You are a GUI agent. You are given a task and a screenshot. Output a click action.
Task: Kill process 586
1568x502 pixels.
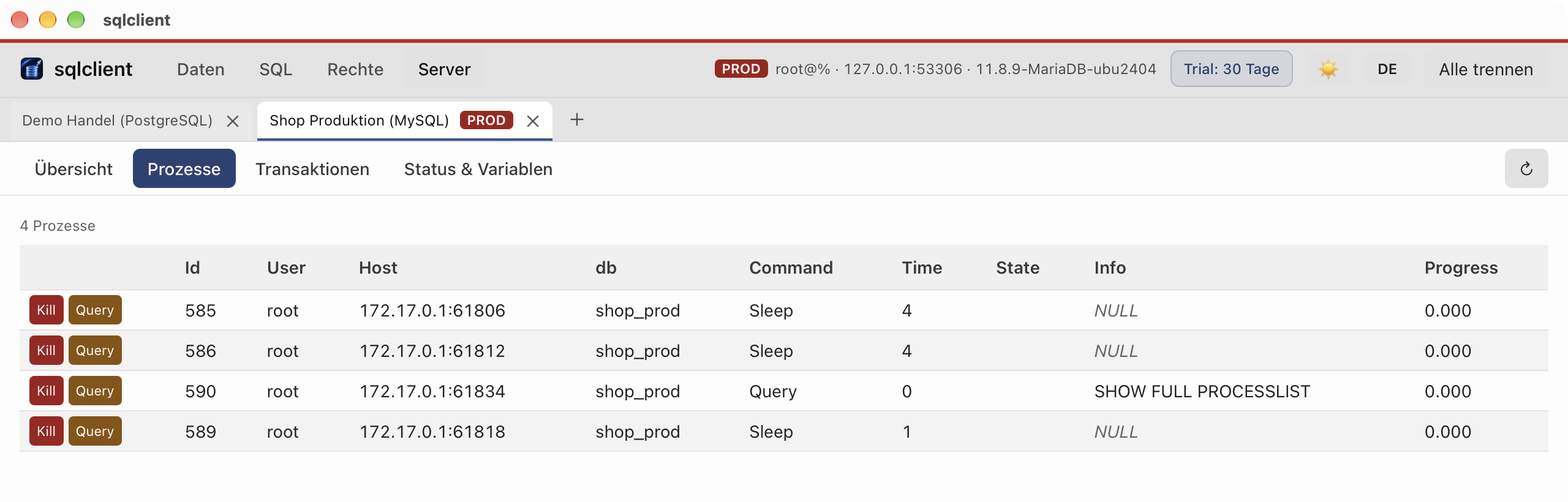(46, 350)
